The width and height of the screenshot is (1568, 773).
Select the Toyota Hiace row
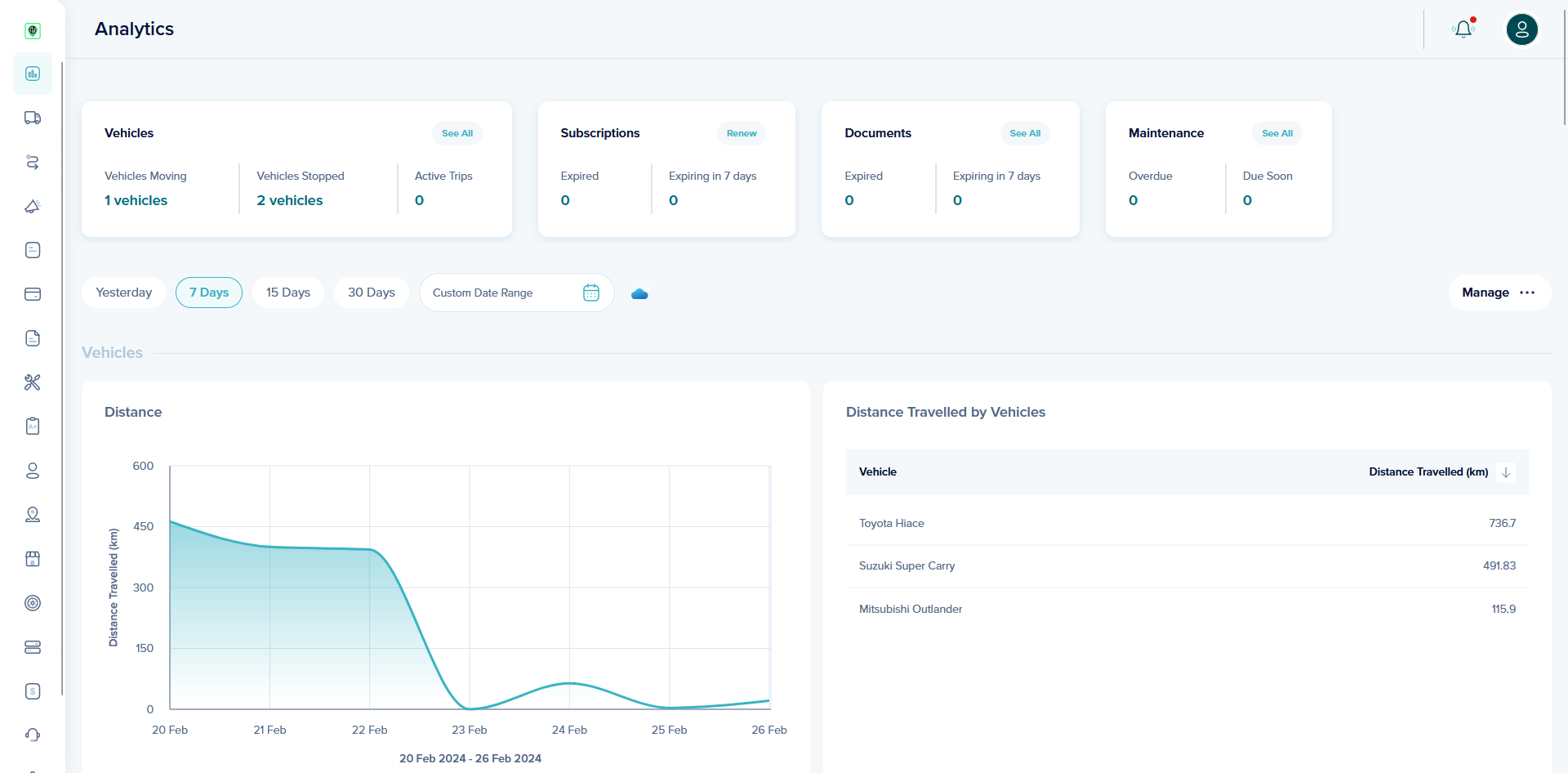(x=1187, y=524)
